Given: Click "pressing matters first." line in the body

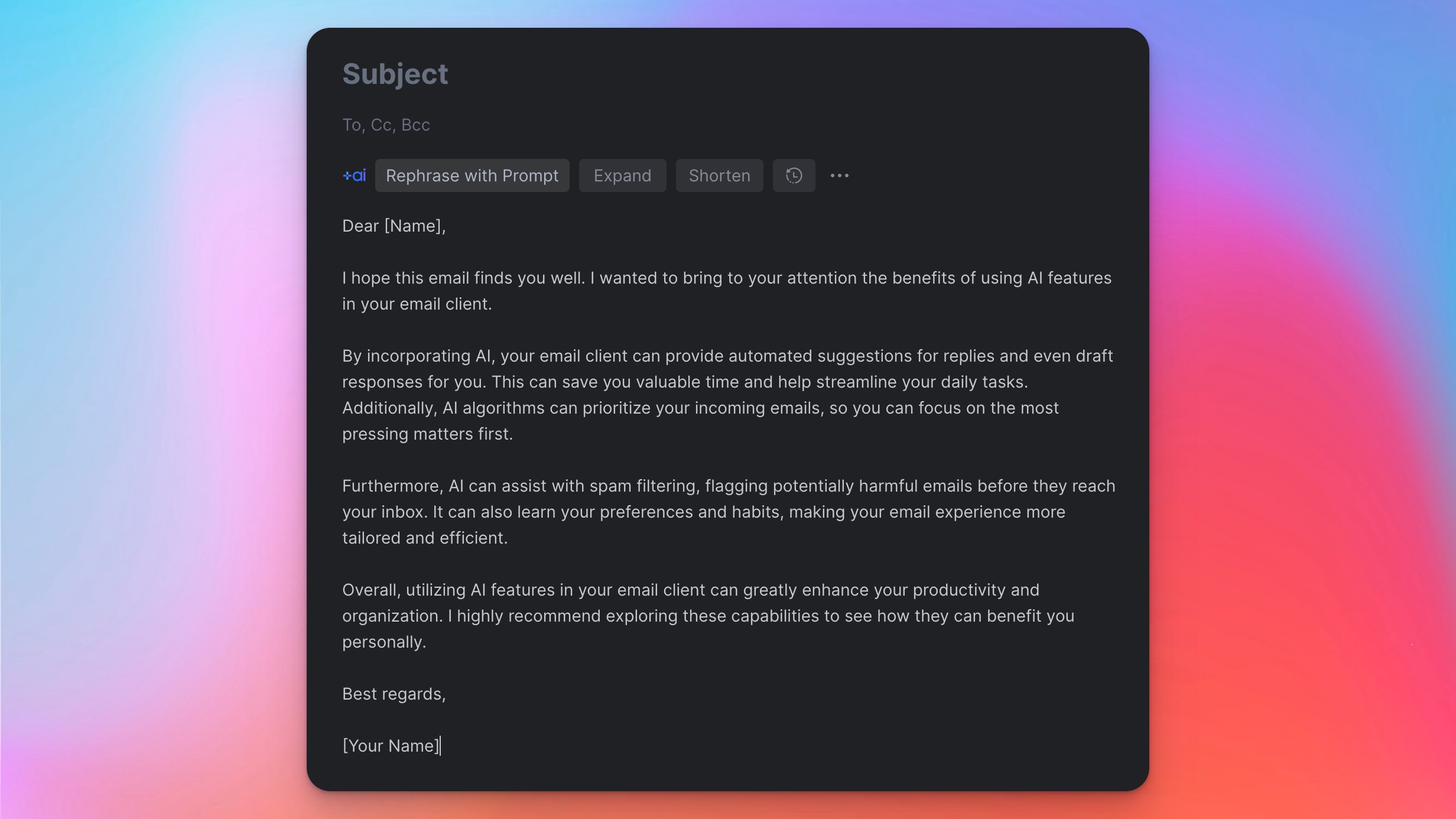Looking at the screenshot, I should pyautogui.click(x=427, y=434).
